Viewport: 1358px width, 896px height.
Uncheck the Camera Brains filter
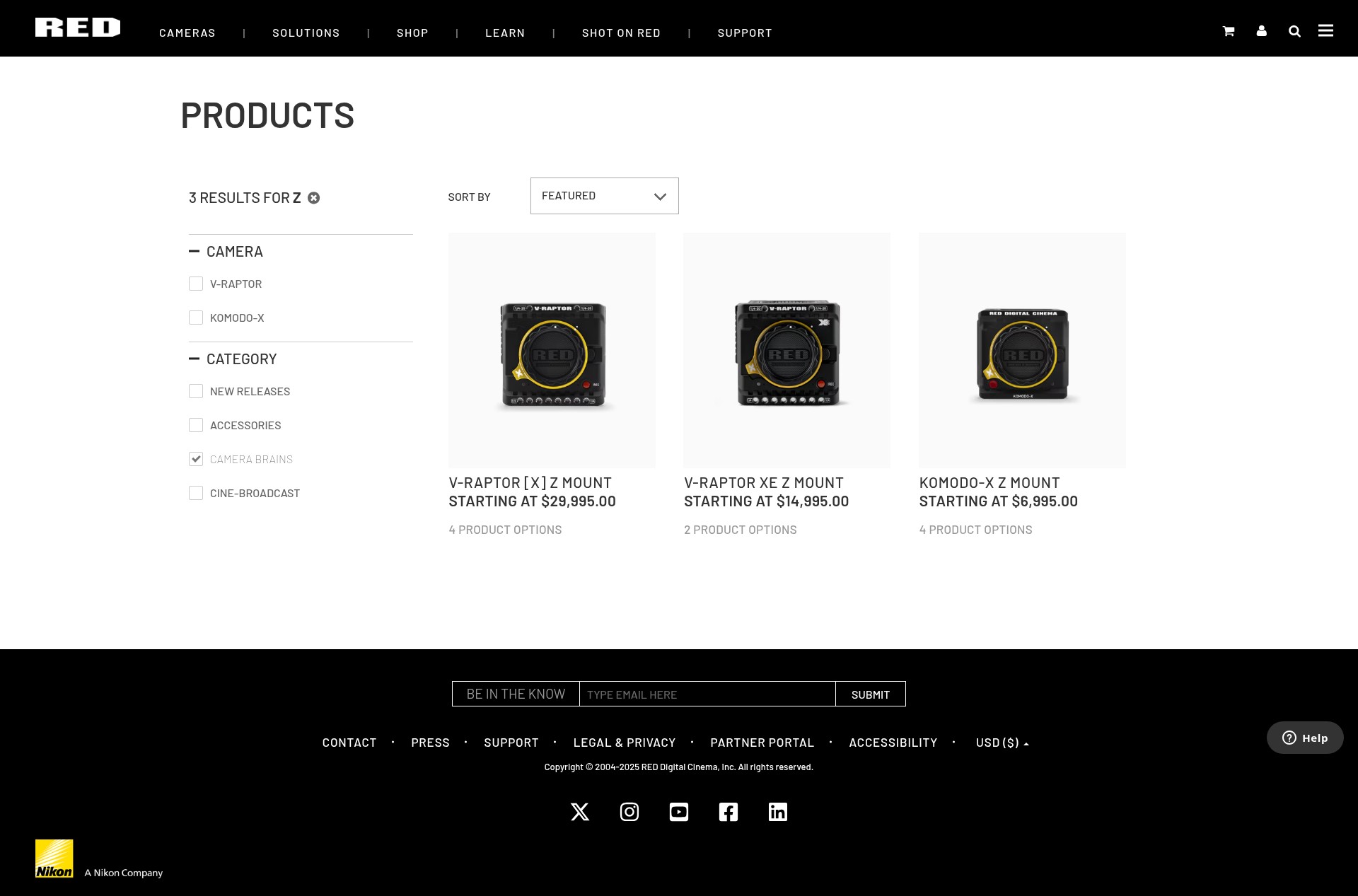196,459
